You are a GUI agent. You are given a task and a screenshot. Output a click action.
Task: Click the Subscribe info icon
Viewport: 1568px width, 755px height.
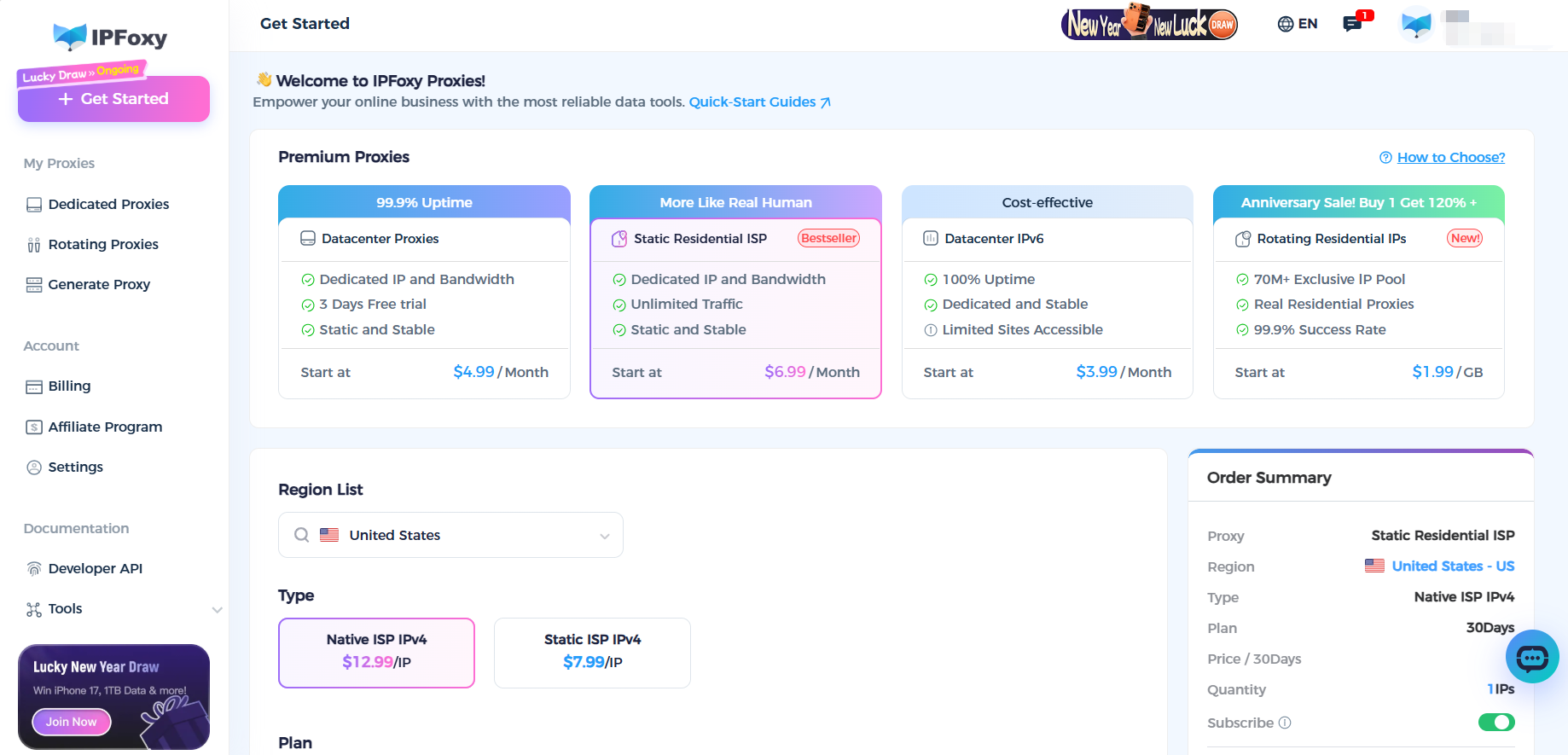coord(1285,723)
